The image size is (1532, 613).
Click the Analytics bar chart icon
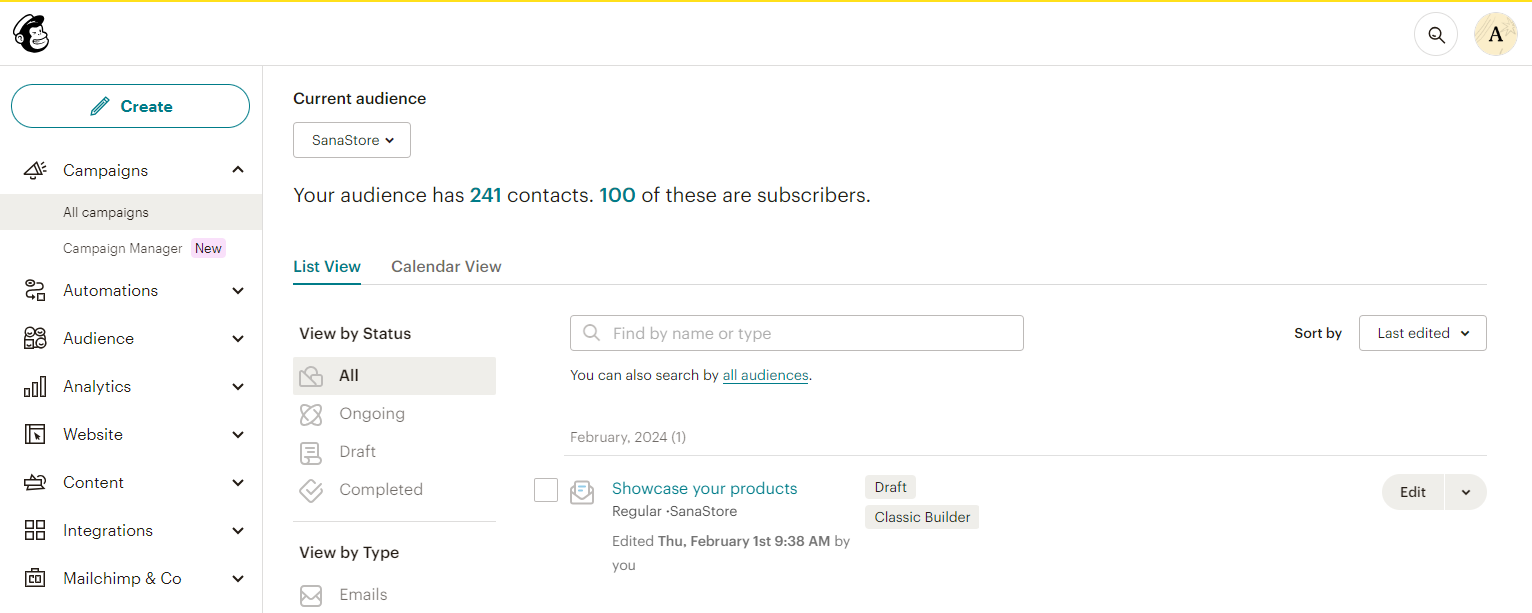(x=35, y=386)
